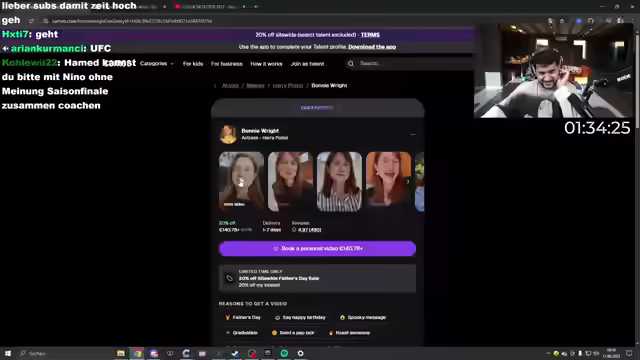Viewport: 640px width, 360px height.
Task: Open the For kids menu item
Action: [x=193, y=64]
